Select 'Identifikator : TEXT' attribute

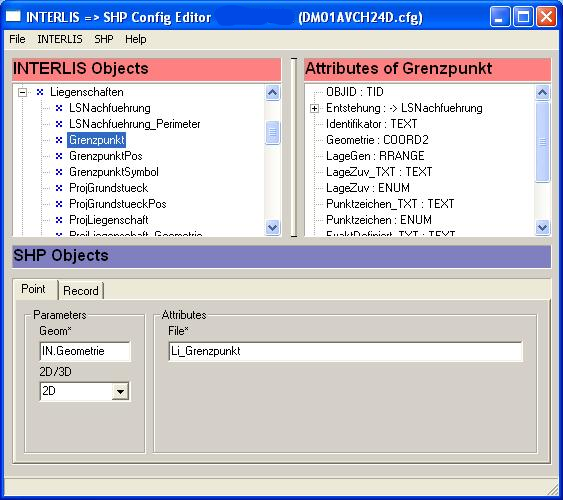[x=371, y=124]
